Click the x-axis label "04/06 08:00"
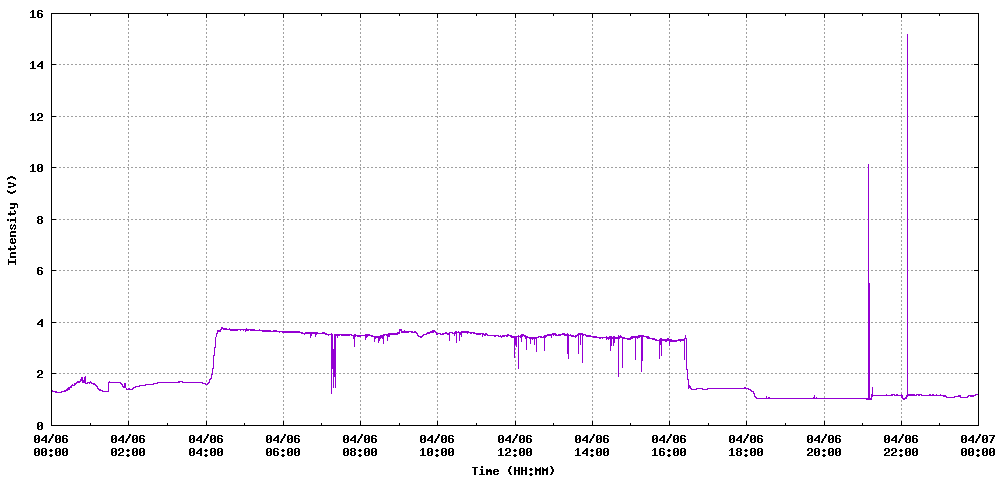 click(360, 446)
